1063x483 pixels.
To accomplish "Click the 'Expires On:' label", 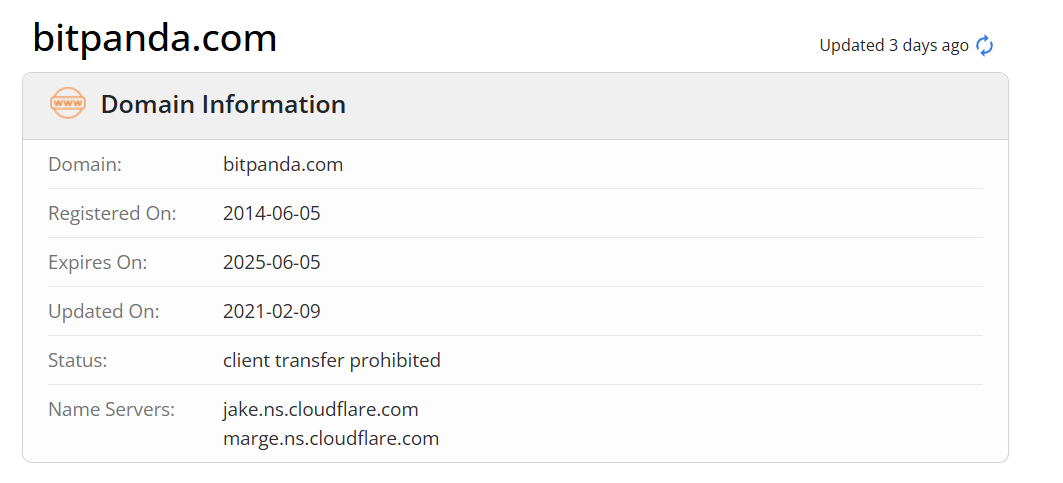I will 98,262.
